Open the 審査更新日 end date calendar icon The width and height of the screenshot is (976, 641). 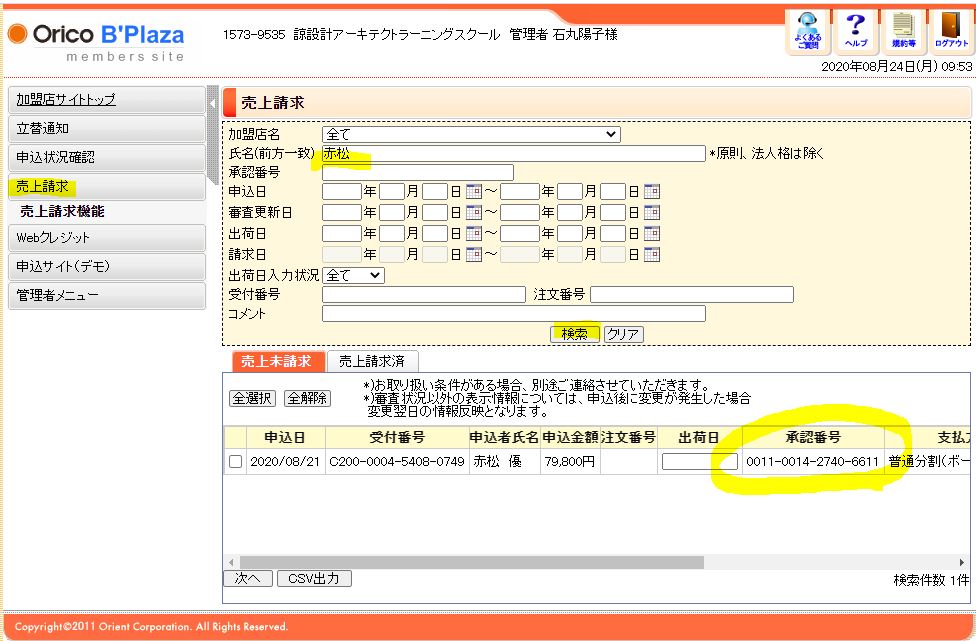click(x=652, y=213)
